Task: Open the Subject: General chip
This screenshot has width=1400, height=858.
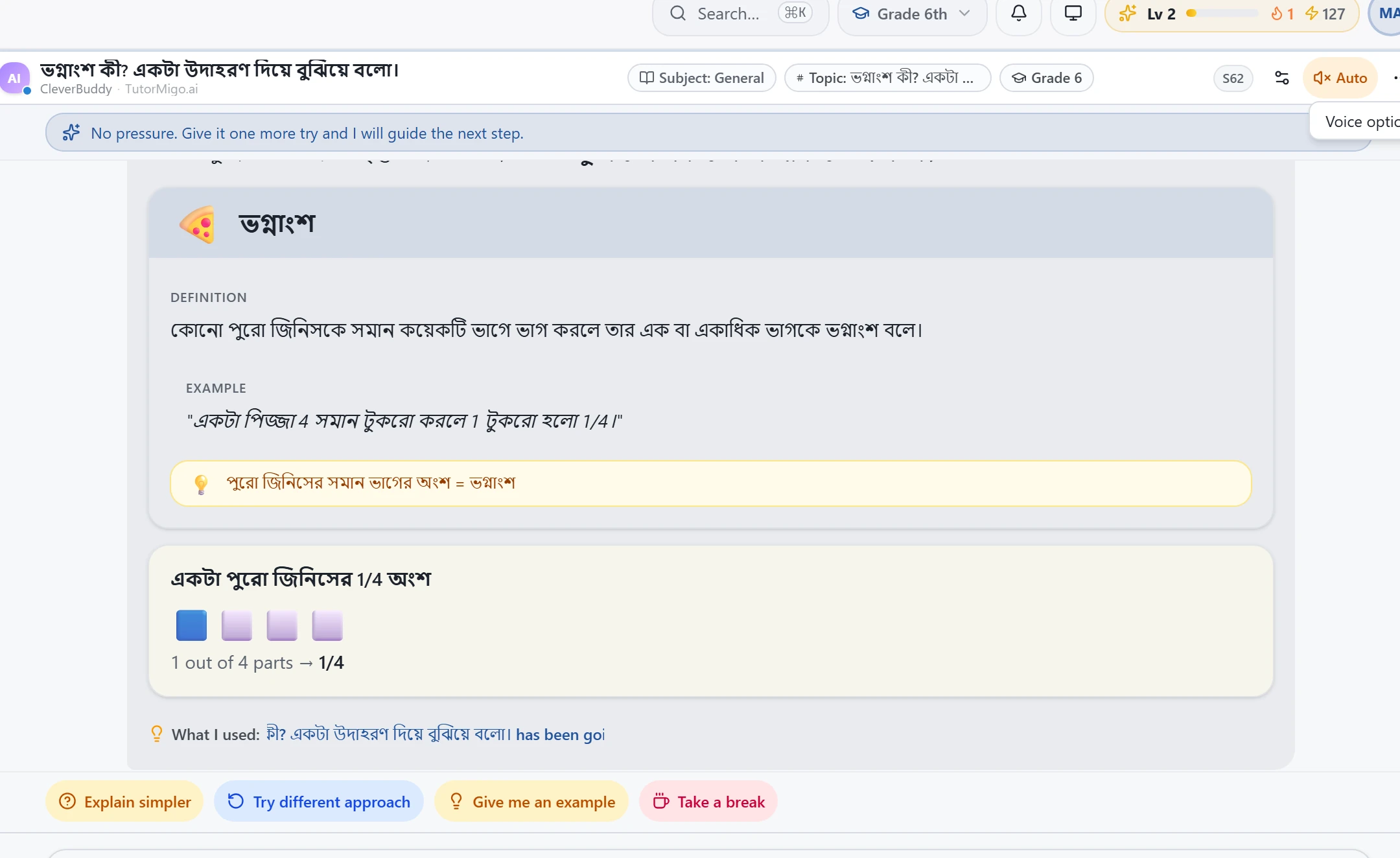Action: pos(701,78)
